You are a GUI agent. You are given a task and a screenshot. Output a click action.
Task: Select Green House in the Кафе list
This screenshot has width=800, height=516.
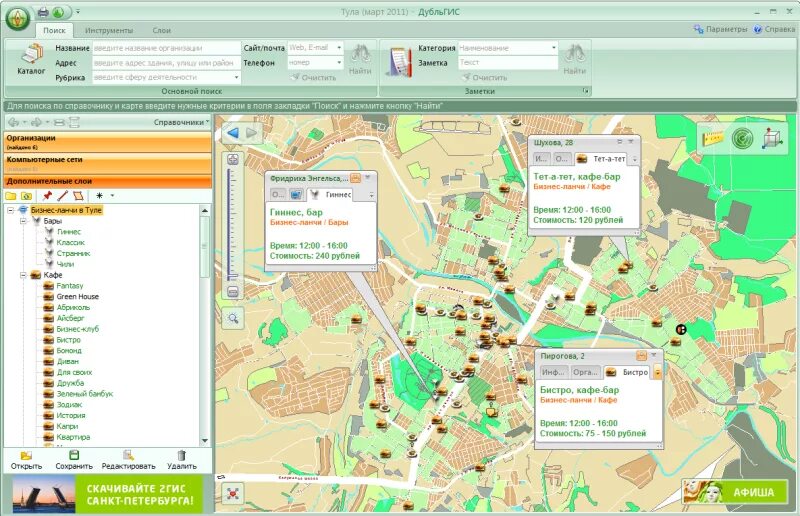[78, 297]
